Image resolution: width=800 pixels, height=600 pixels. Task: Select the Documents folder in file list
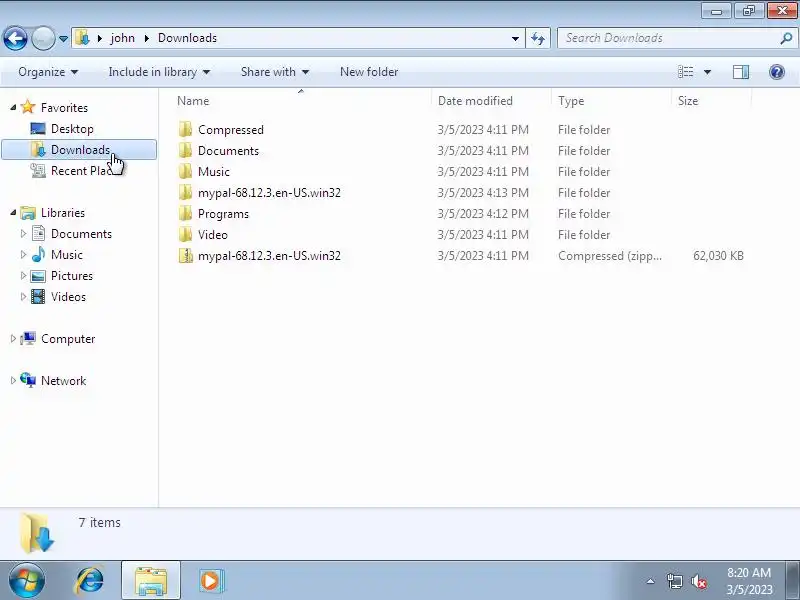pos(228,151)
